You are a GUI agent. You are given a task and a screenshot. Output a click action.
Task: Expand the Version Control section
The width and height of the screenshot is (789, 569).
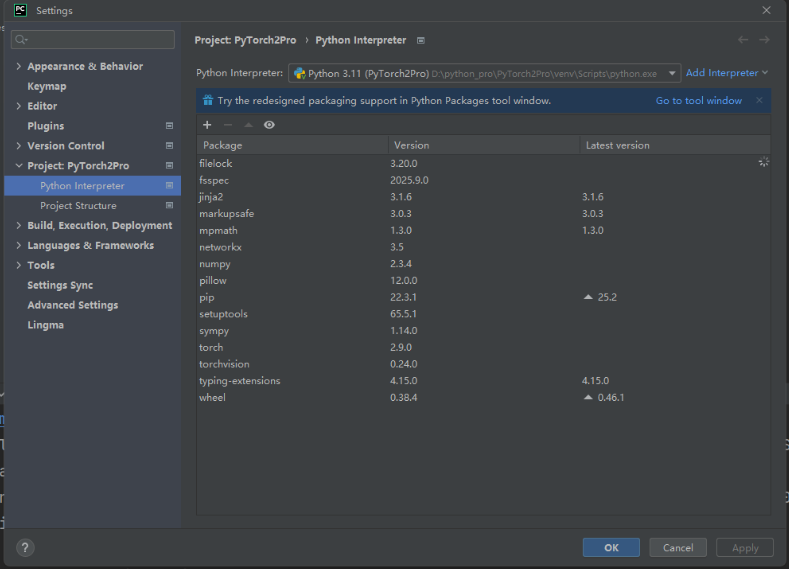pyautogui.click(x=19, y=145)
